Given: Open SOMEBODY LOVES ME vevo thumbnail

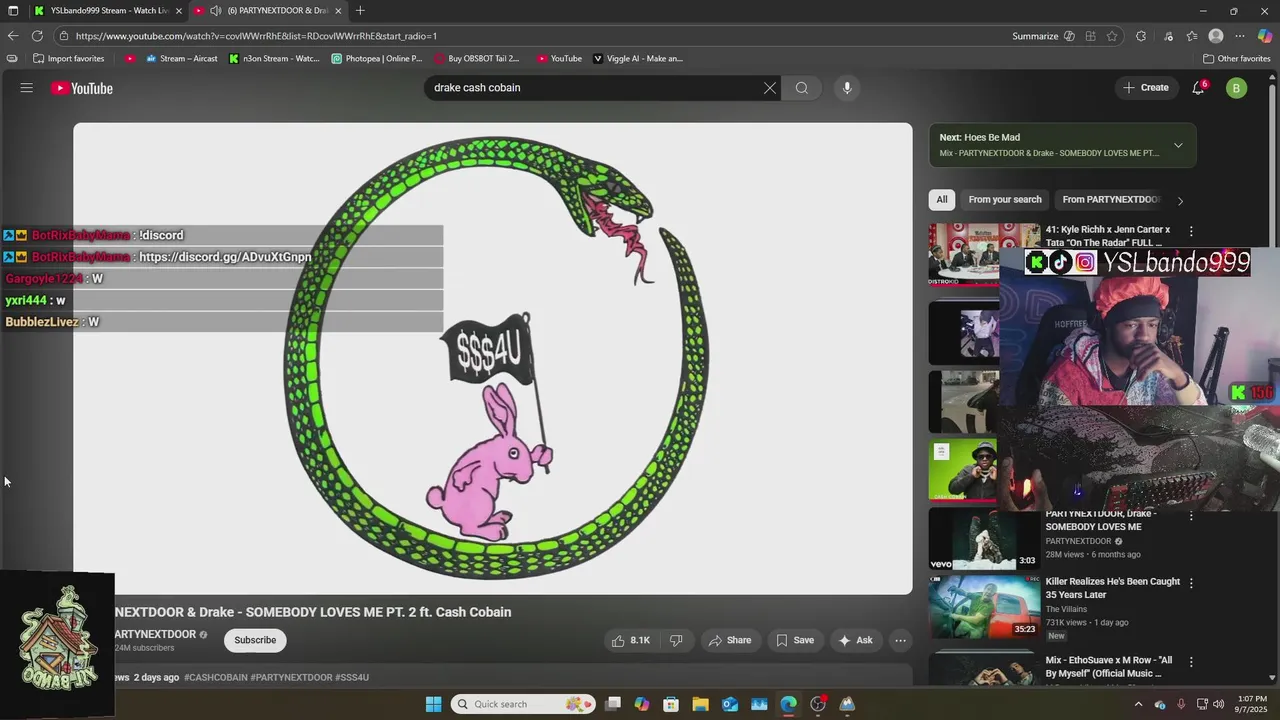Looking at the screenshot, I should (984, 538).
